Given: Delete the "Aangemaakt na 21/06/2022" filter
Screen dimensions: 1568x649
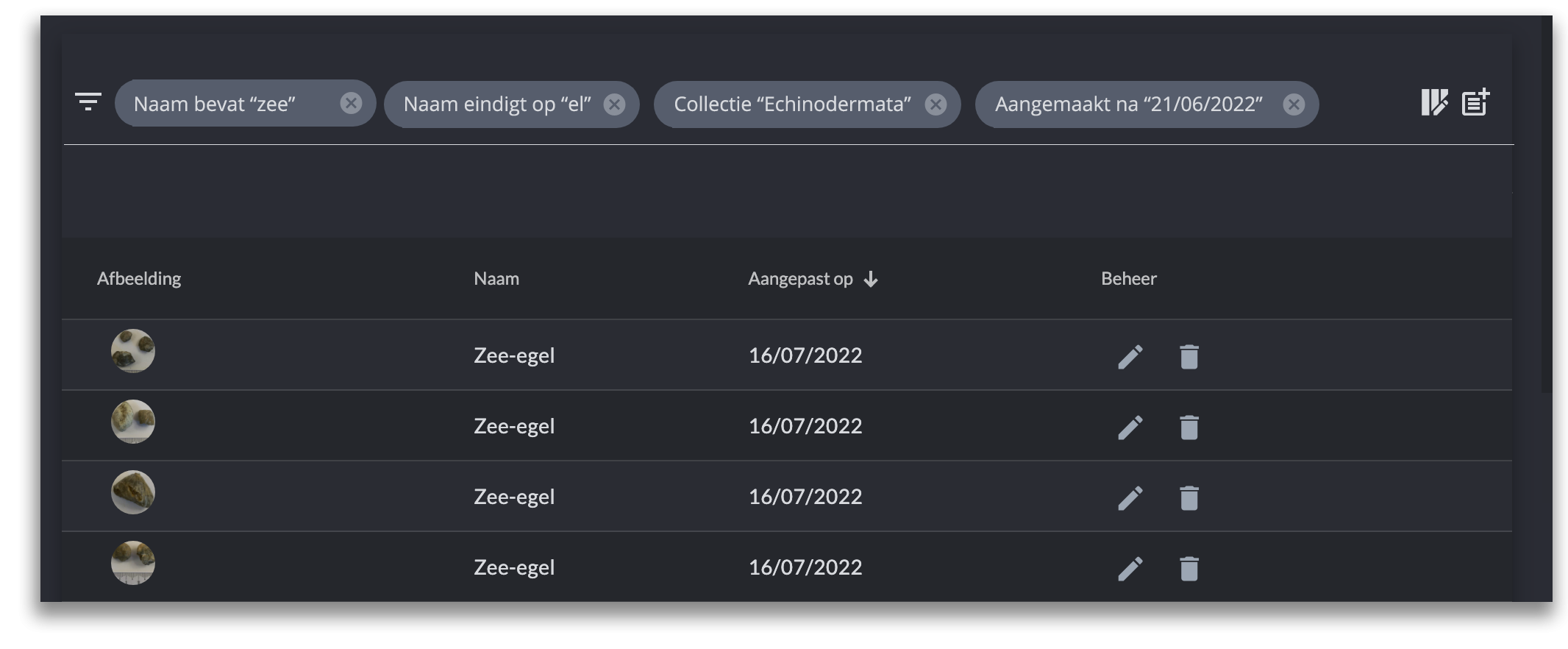Looking at the screenshot, I should 1294,104.
